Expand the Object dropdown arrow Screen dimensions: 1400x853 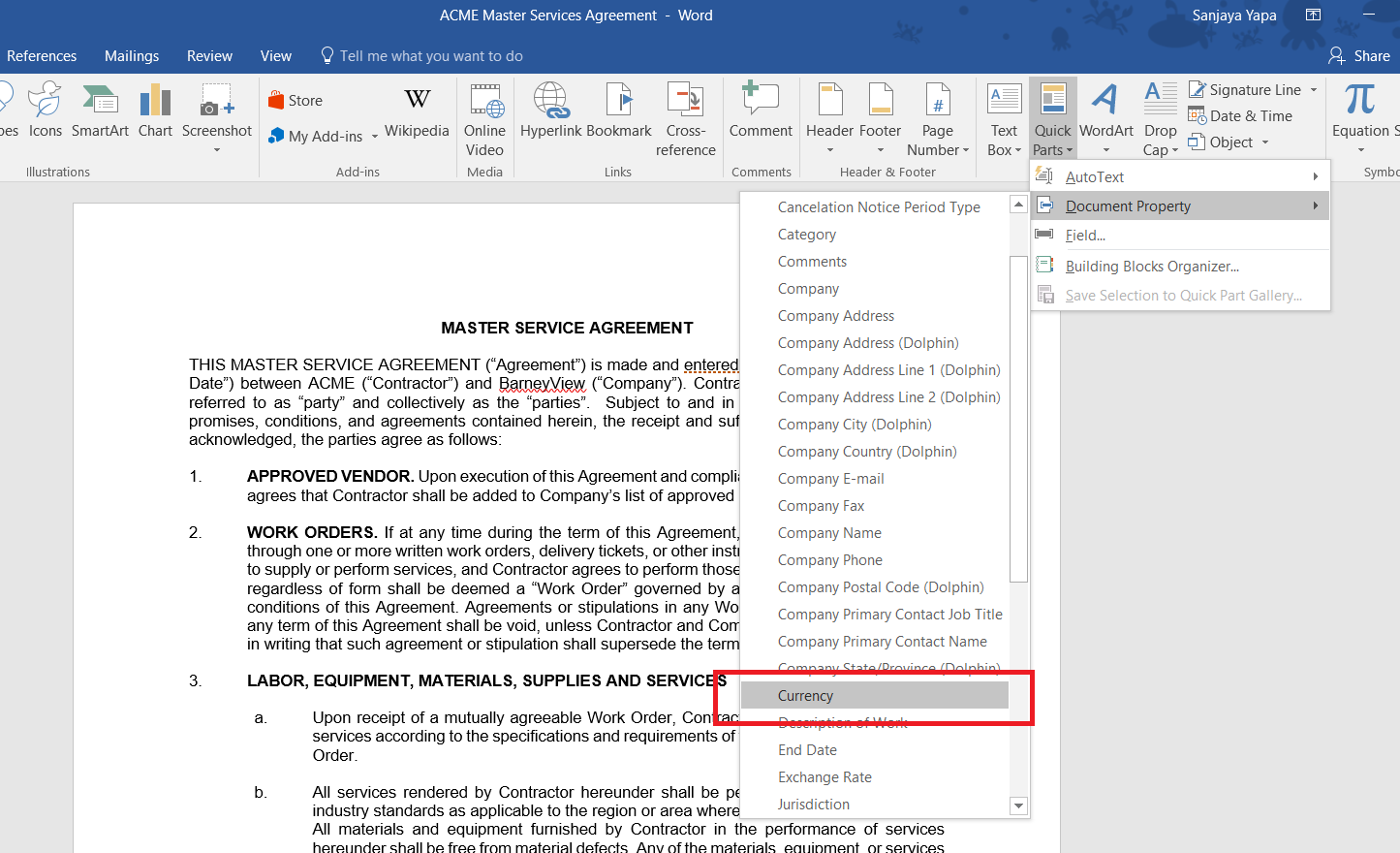(x=1264, y=142)
